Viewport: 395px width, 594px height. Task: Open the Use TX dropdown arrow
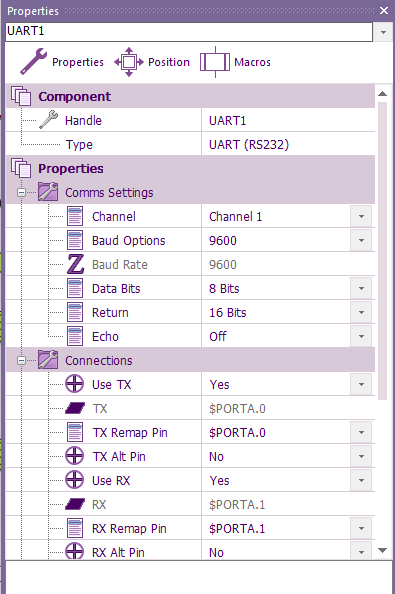click(361, 384)
